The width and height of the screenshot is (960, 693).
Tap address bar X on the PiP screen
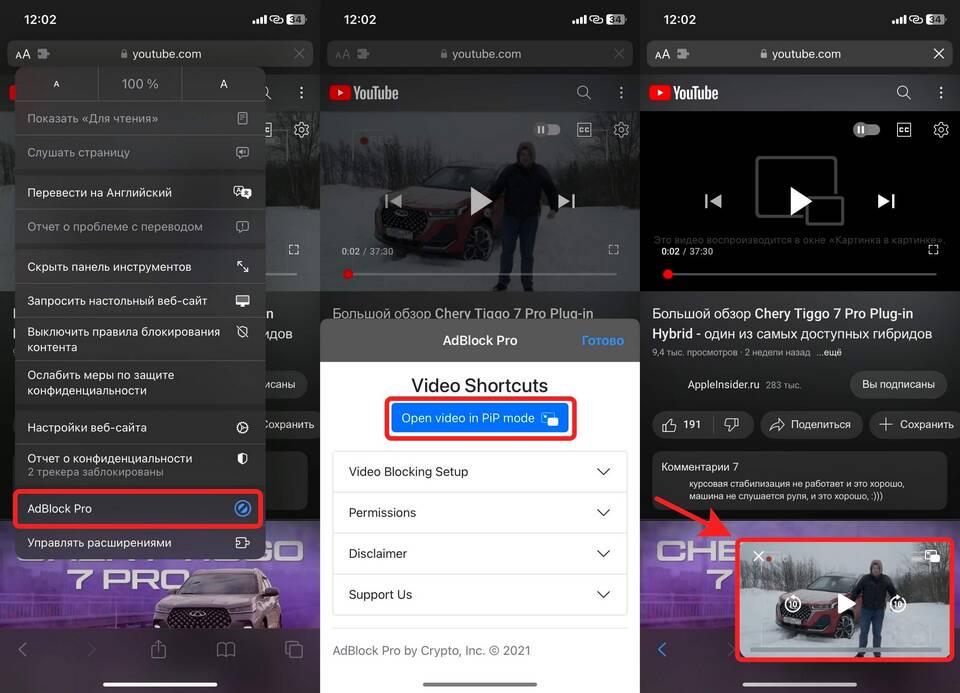tap(939, 54)
